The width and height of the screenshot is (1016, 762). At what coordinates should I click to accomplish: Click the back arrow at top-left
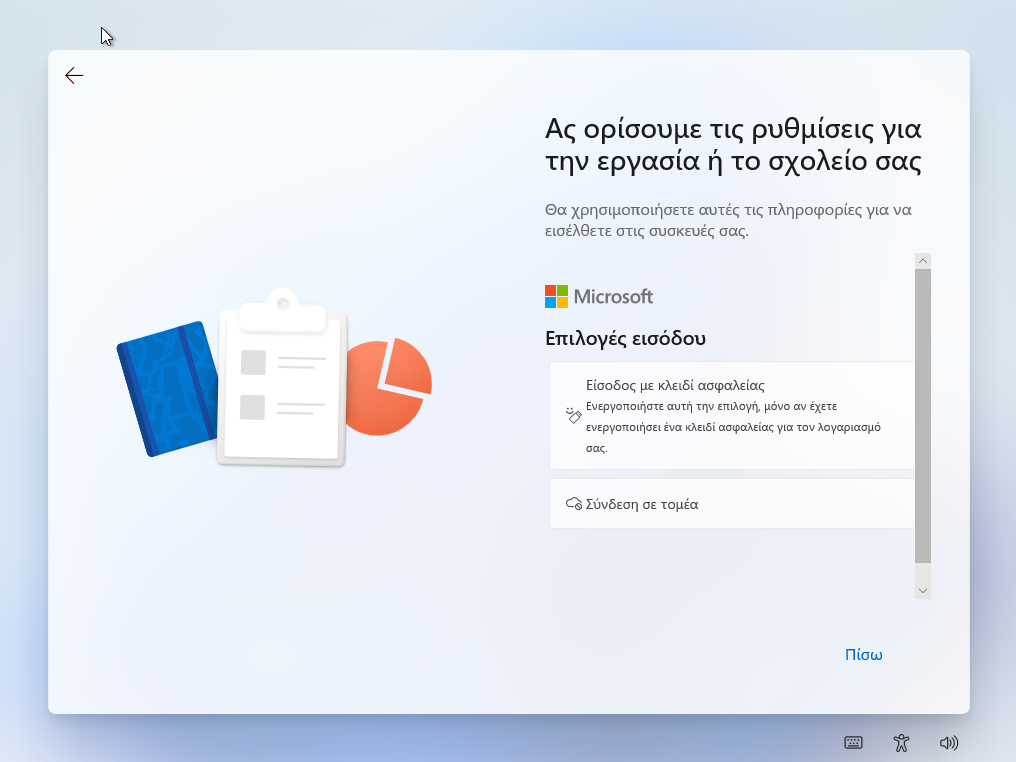[x=74, y=76]
